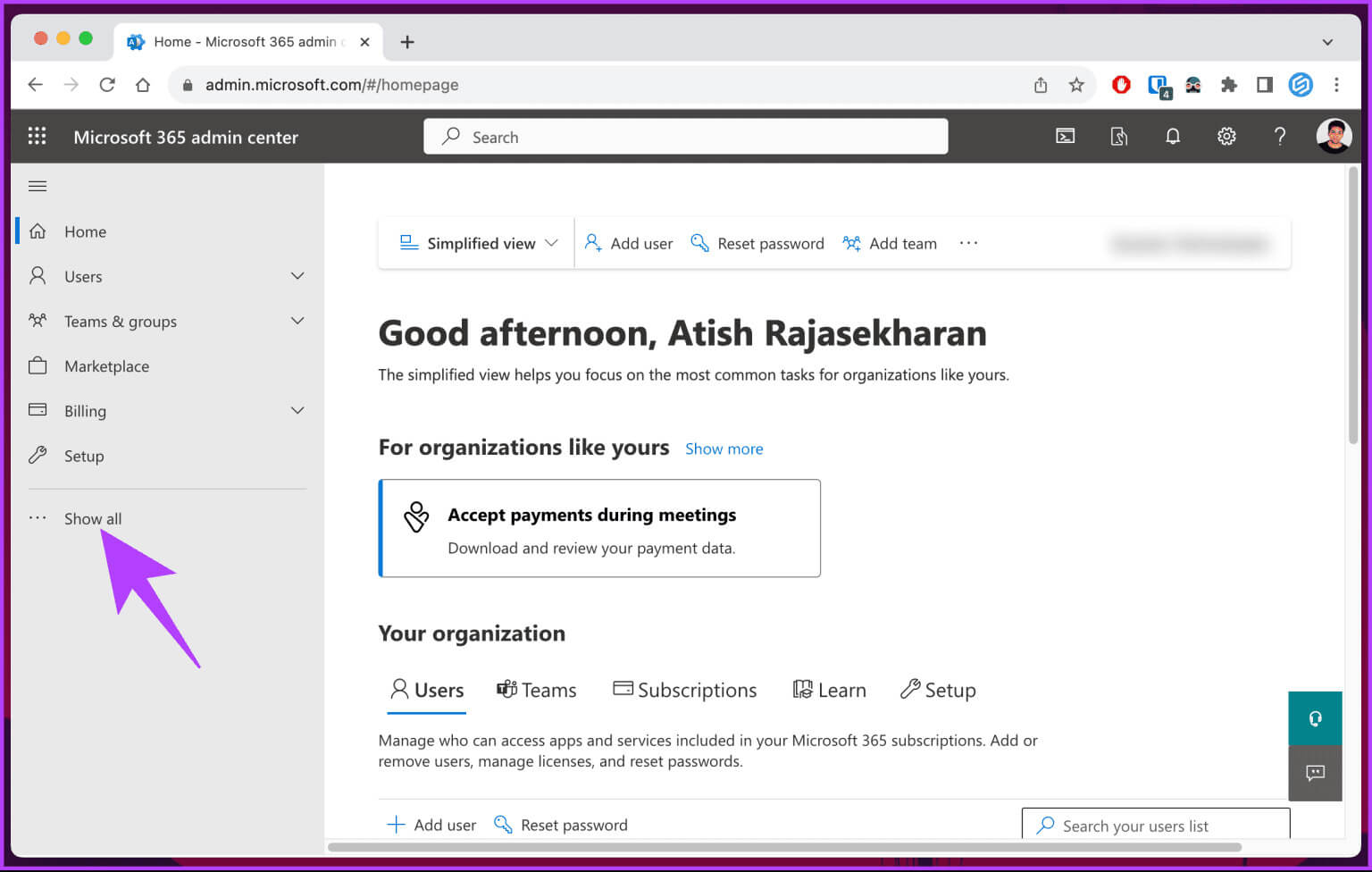The image size is (1372, 872).
Task: Switch to the Learn tab
Action: click(x=830, y=690)
